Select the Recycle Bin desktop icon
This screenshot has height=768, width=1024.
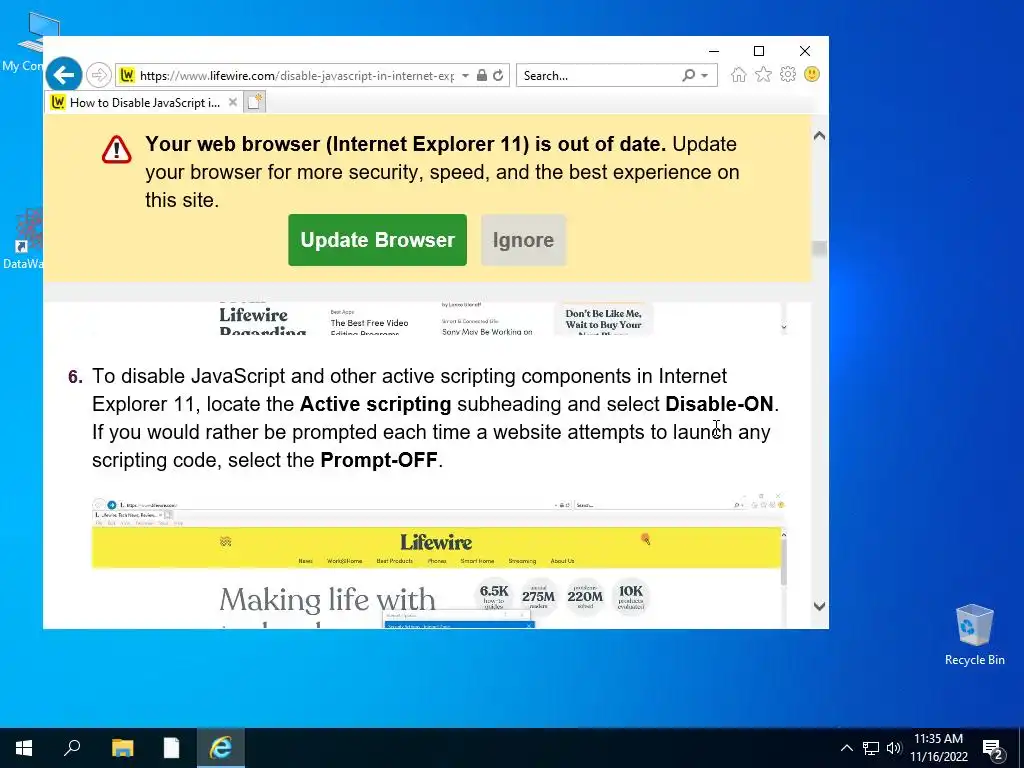pos(974,635)
